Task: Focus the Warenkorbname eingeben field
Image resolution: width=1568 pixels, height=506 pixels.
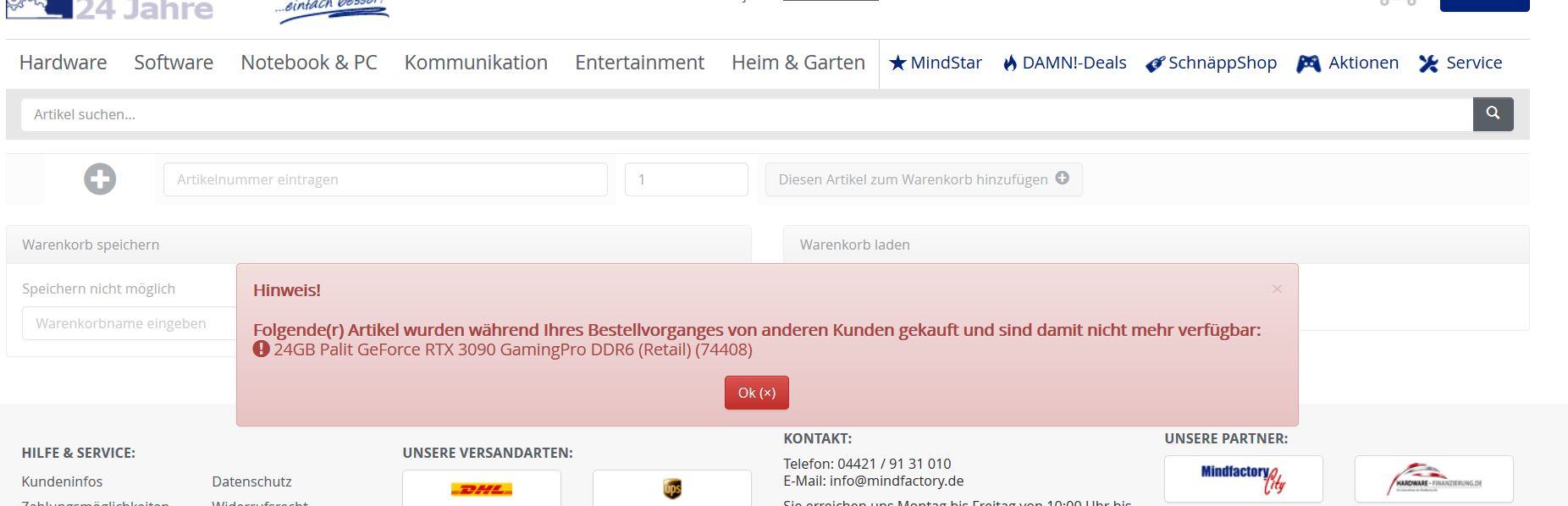Action: 130,323
